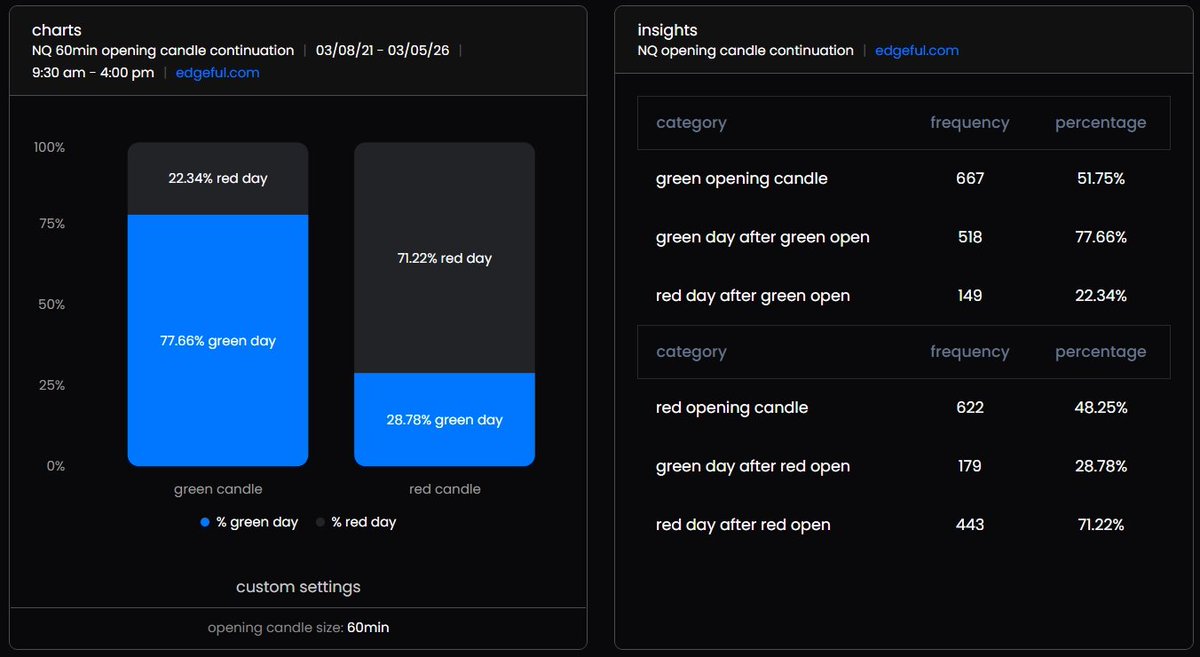The height and width of the screenshot is (657, 1200).
Task: Click the frequency value 149
Action: coord(970,296)
